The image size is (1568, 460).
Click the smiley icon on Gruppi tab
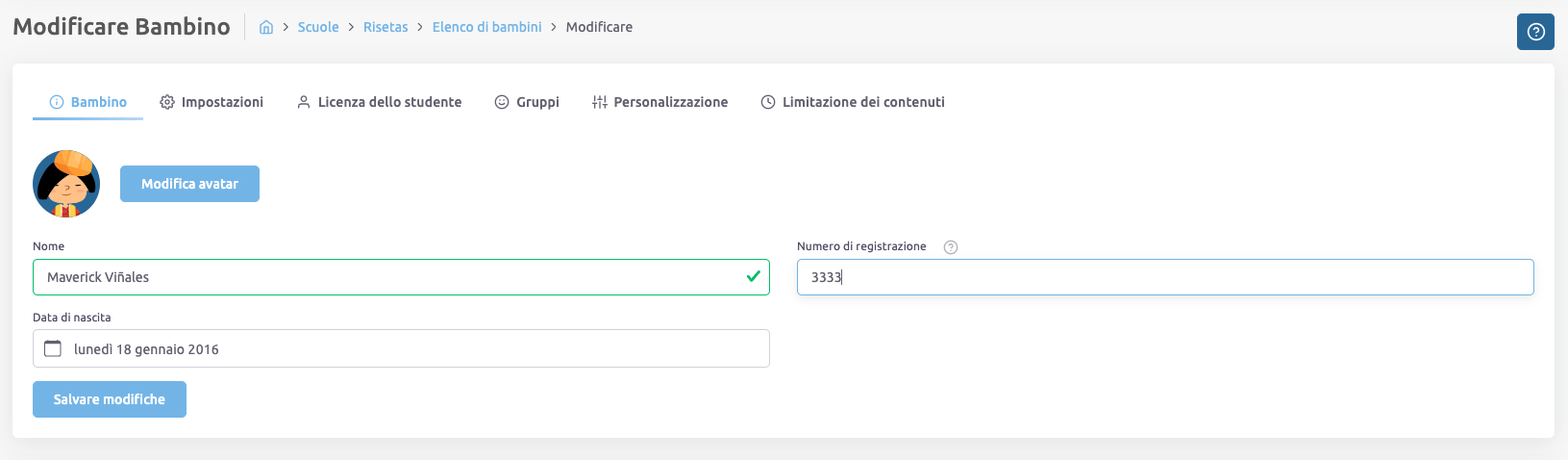[502, 102]
